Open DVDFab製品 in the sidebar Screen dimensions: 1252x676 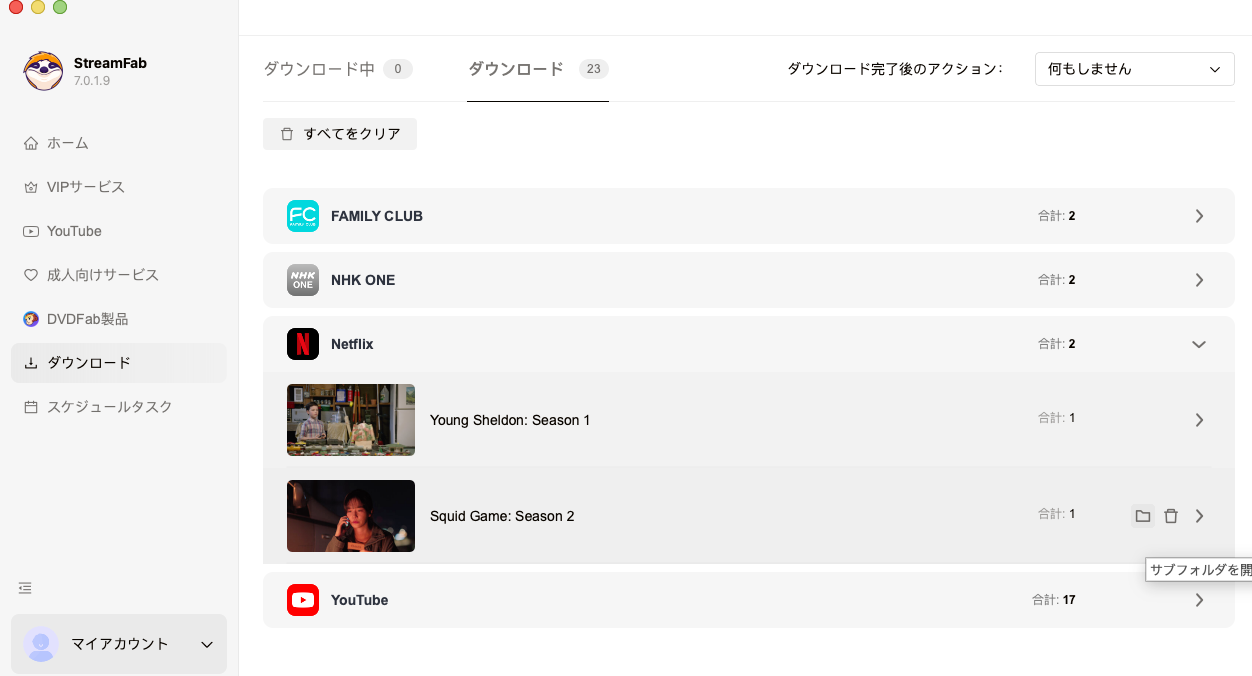pos(119,319)
